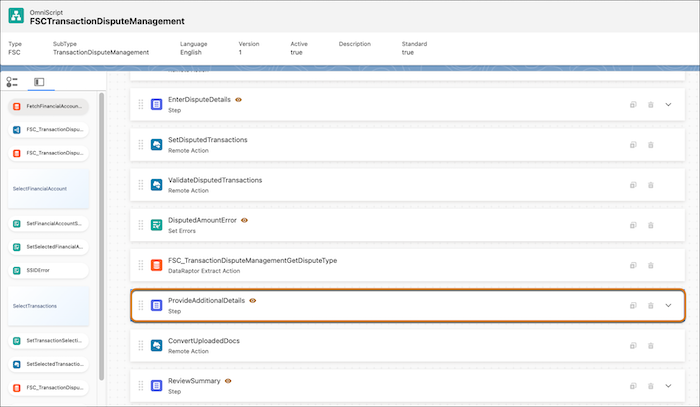Click ConvertUploadedDocs remote action icon

(156, 345)
